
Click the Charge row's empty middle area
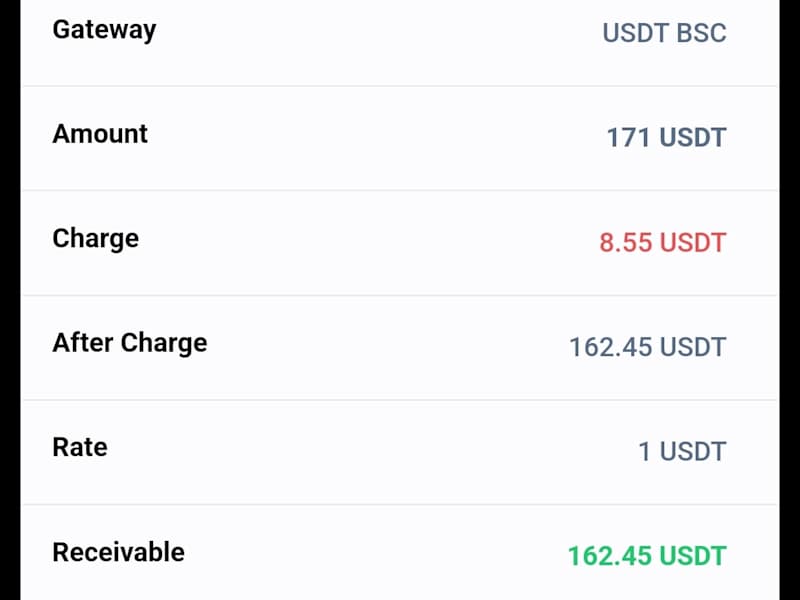[367, 242]
